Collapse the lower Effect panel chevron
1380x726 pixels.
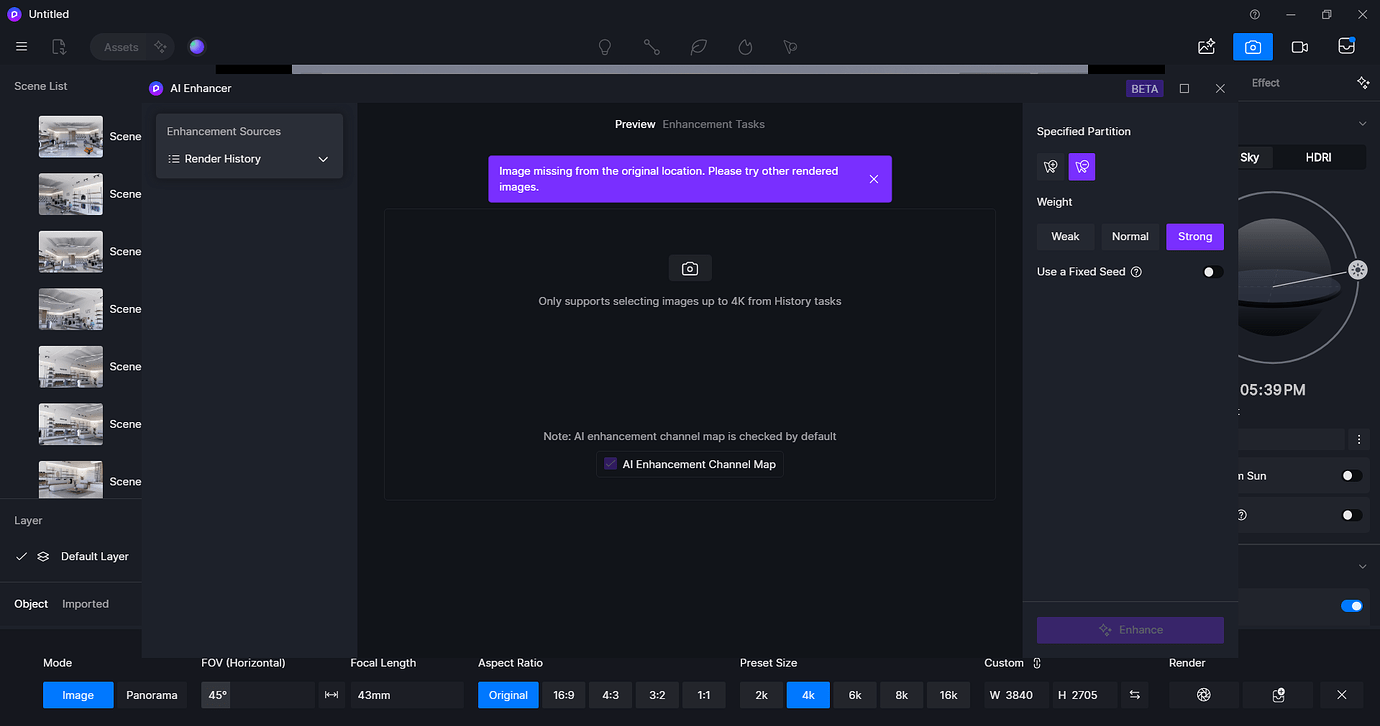(x=1362, y=567)
